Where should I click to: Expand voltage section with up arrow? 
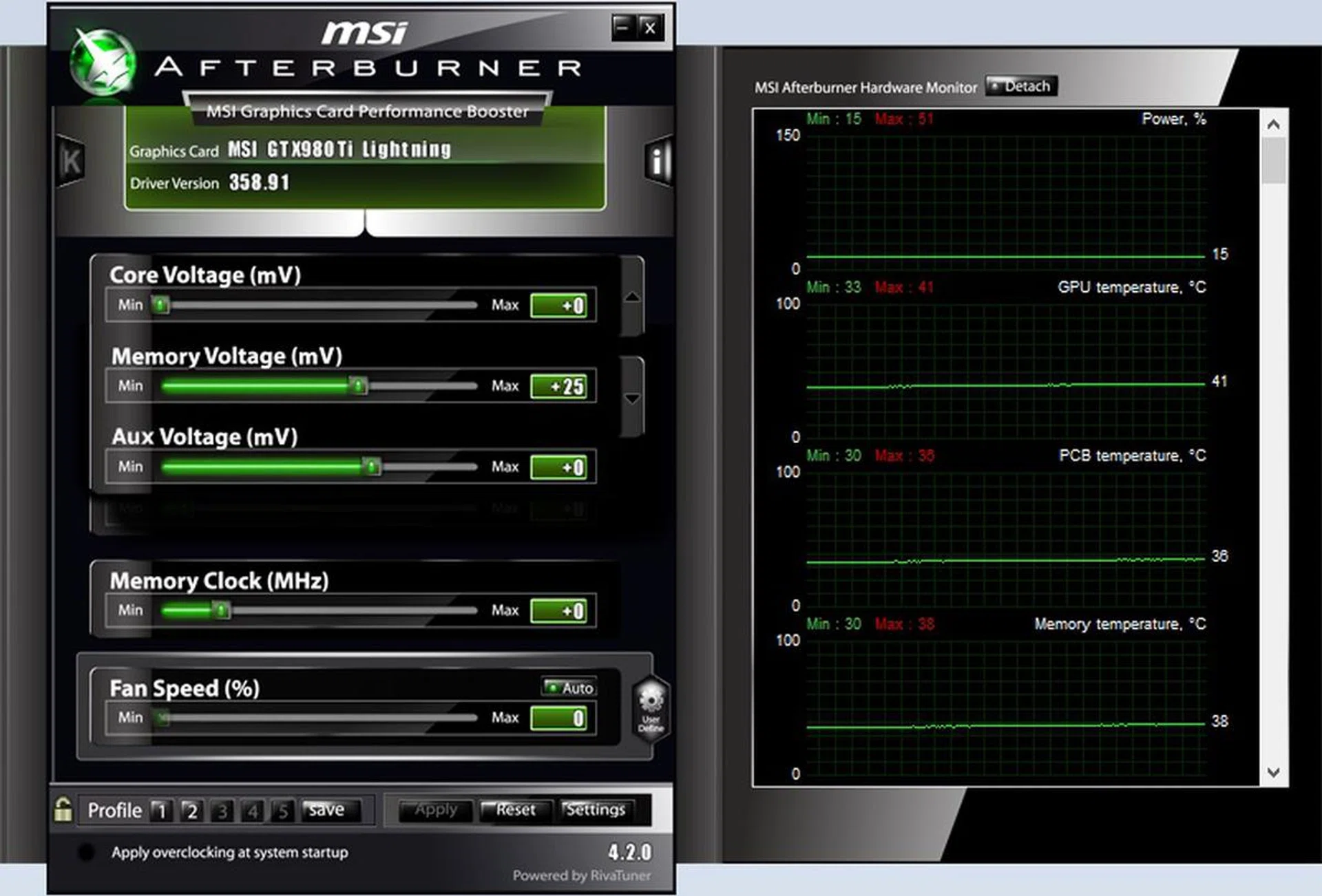pos(632,297)
